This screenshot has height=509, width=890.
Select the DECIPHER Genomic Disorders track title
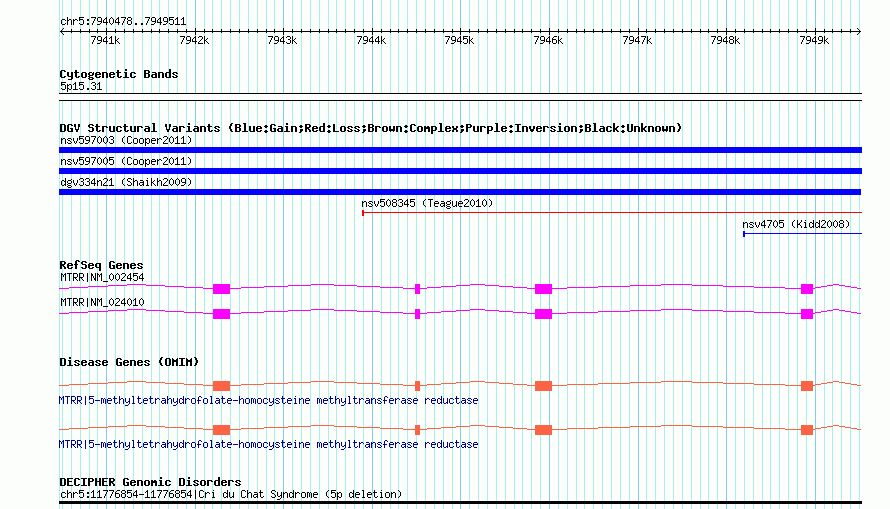click(x=150, y=482)
